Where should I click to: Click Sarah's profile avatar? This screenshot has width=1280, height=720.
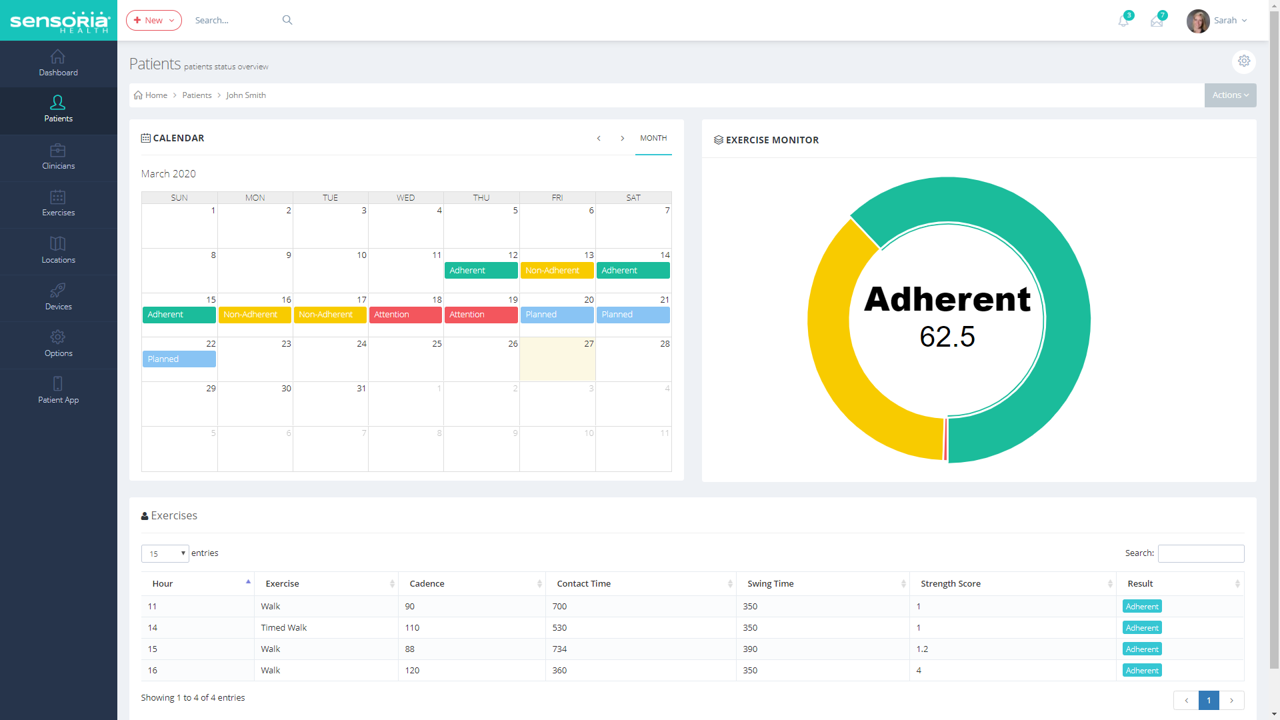point(1198,20)
